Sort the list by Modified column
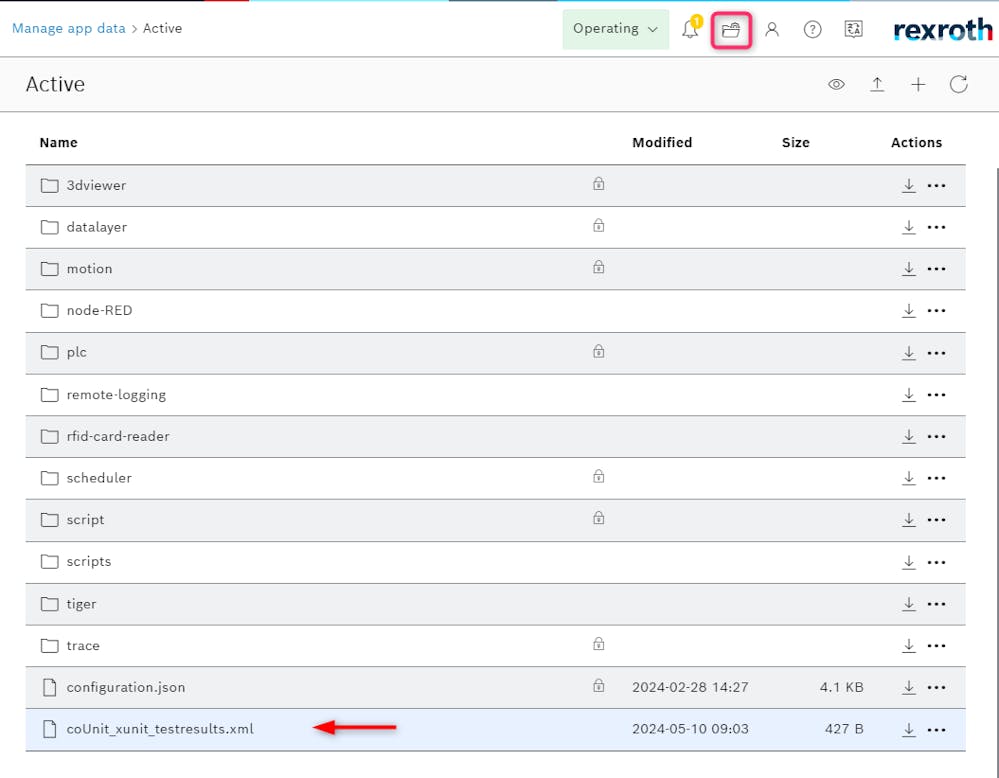This screenshot has height=778, width=999. (x=662, y=143)
